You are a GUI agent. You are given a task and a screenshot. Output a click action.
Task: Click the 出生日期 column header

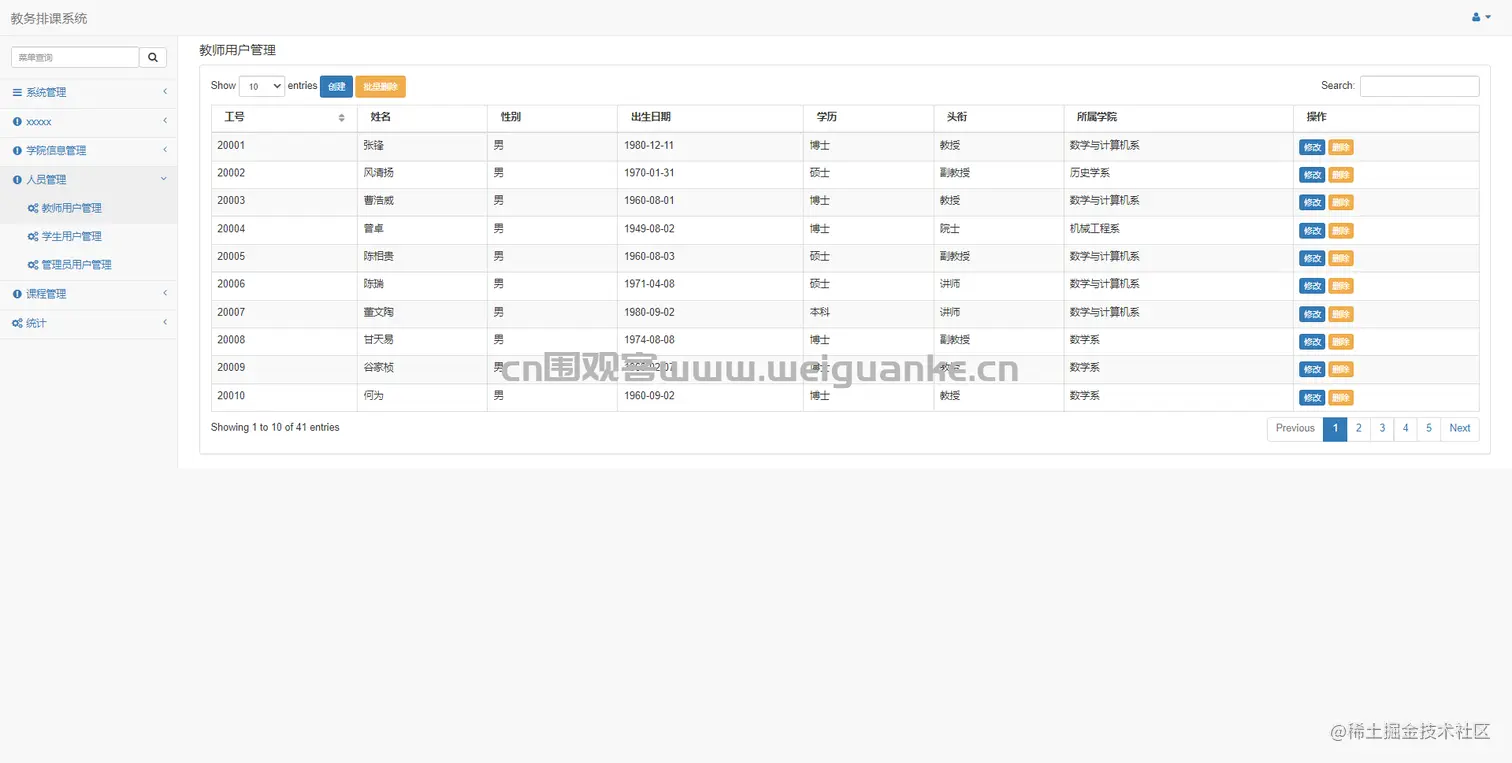click(x=710, y=118)
